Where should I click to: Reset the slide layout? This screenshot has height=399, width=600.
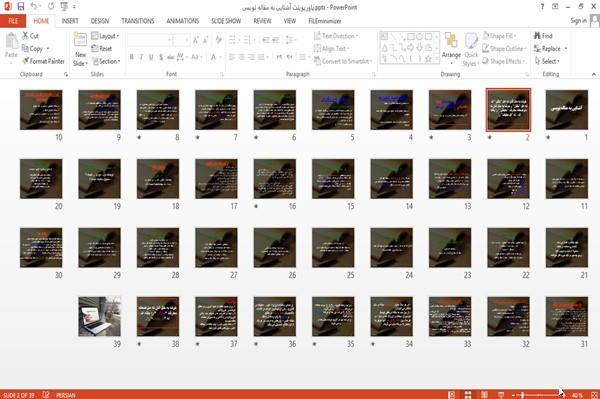[x=102, y=49]
